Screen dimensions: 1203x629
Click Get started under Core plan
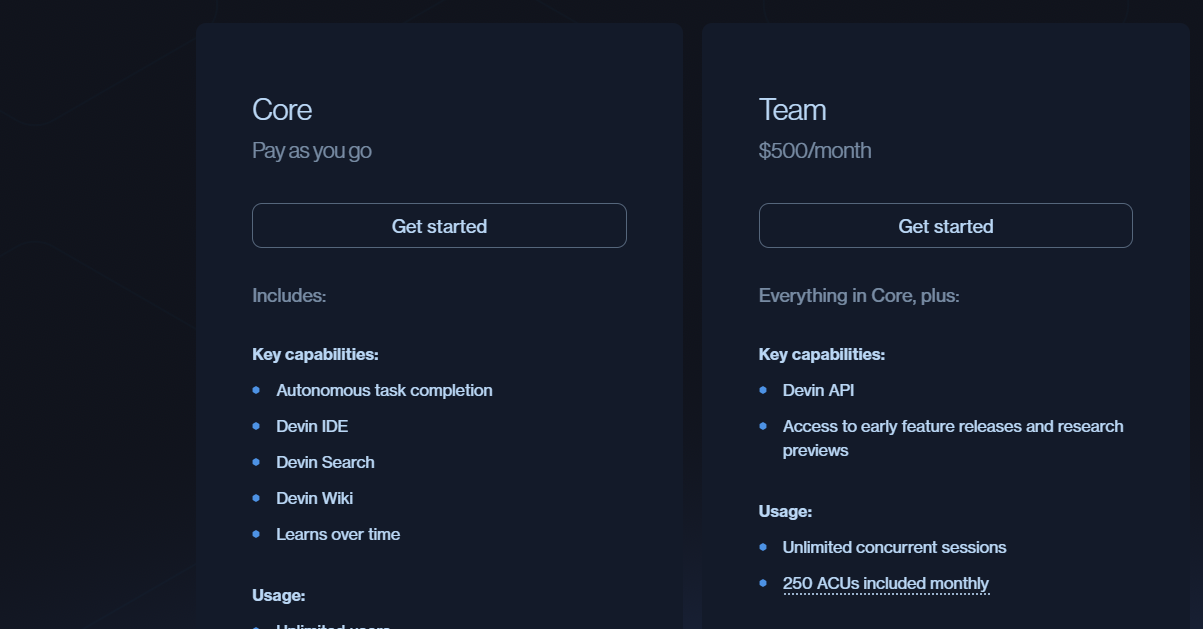point(439,226)
